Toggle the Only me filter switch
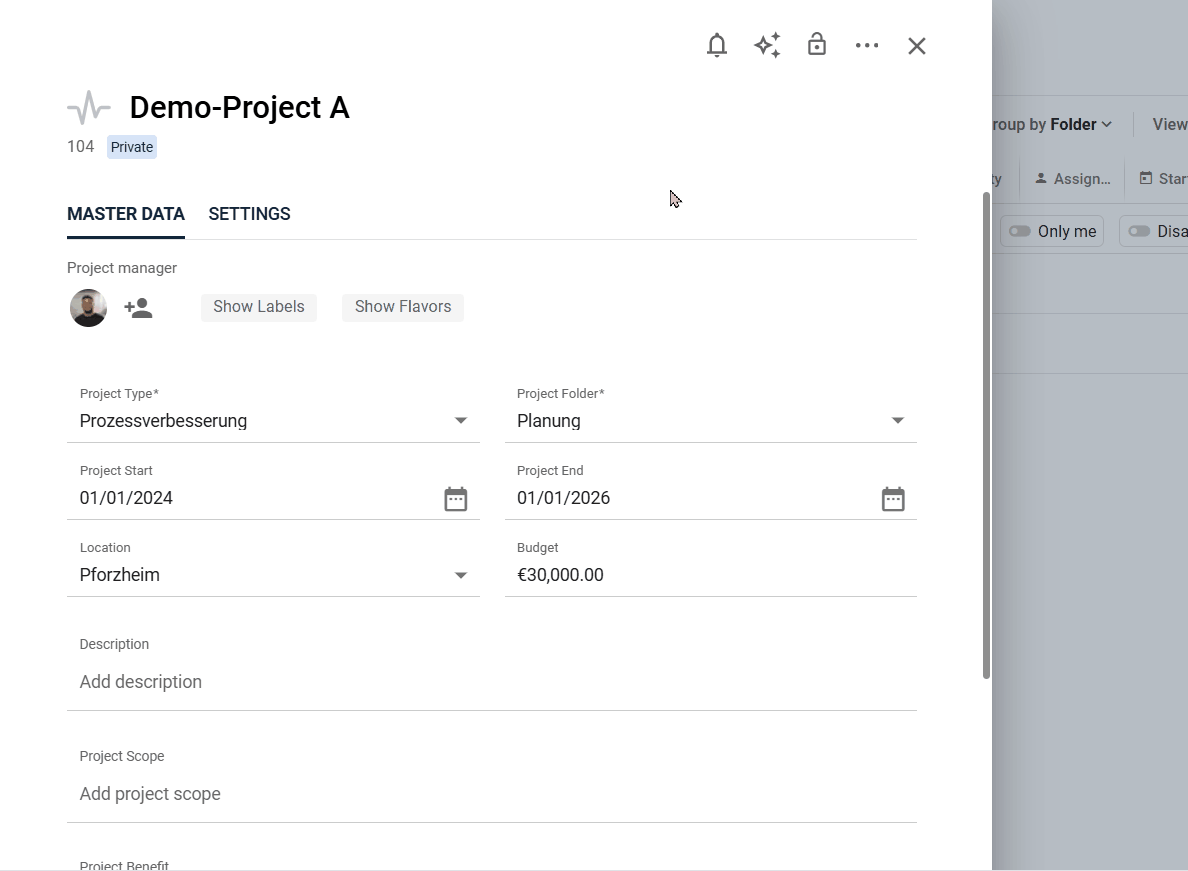This screenshot has height=871, width=1188. pos(1020,231)
